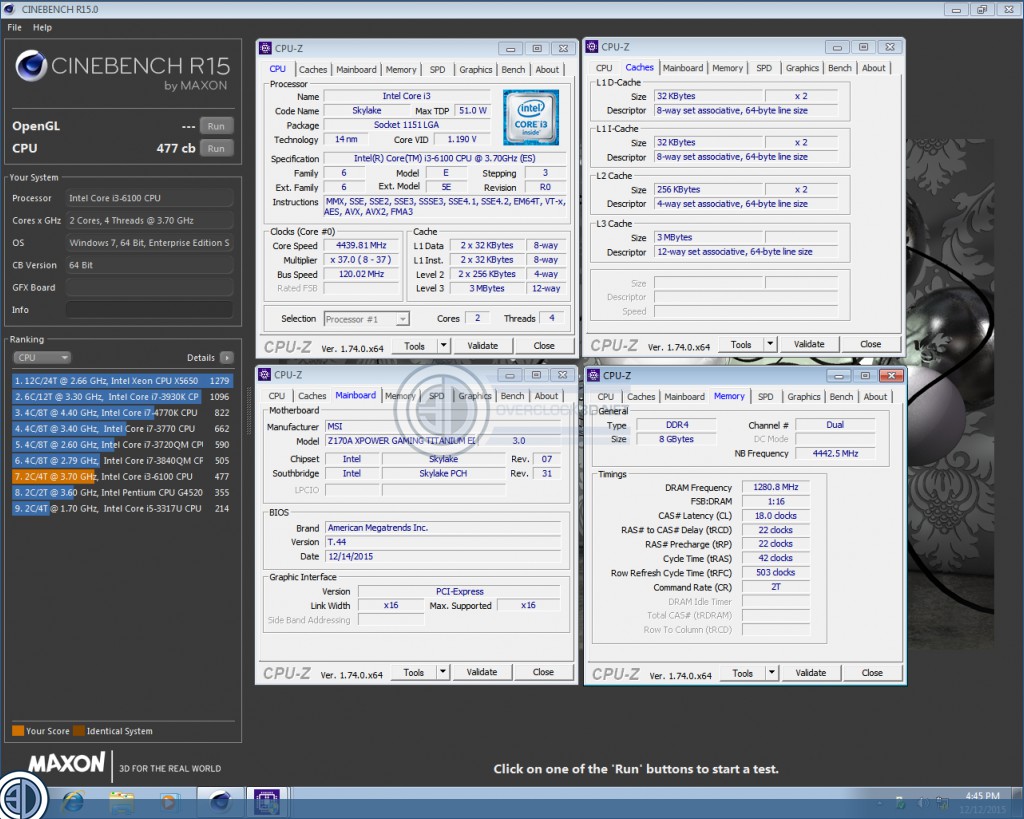Open the CPU ranking type dropdown
This screenshot has width=1024, height=819.
pyautogui.click(x=42, y=357)
